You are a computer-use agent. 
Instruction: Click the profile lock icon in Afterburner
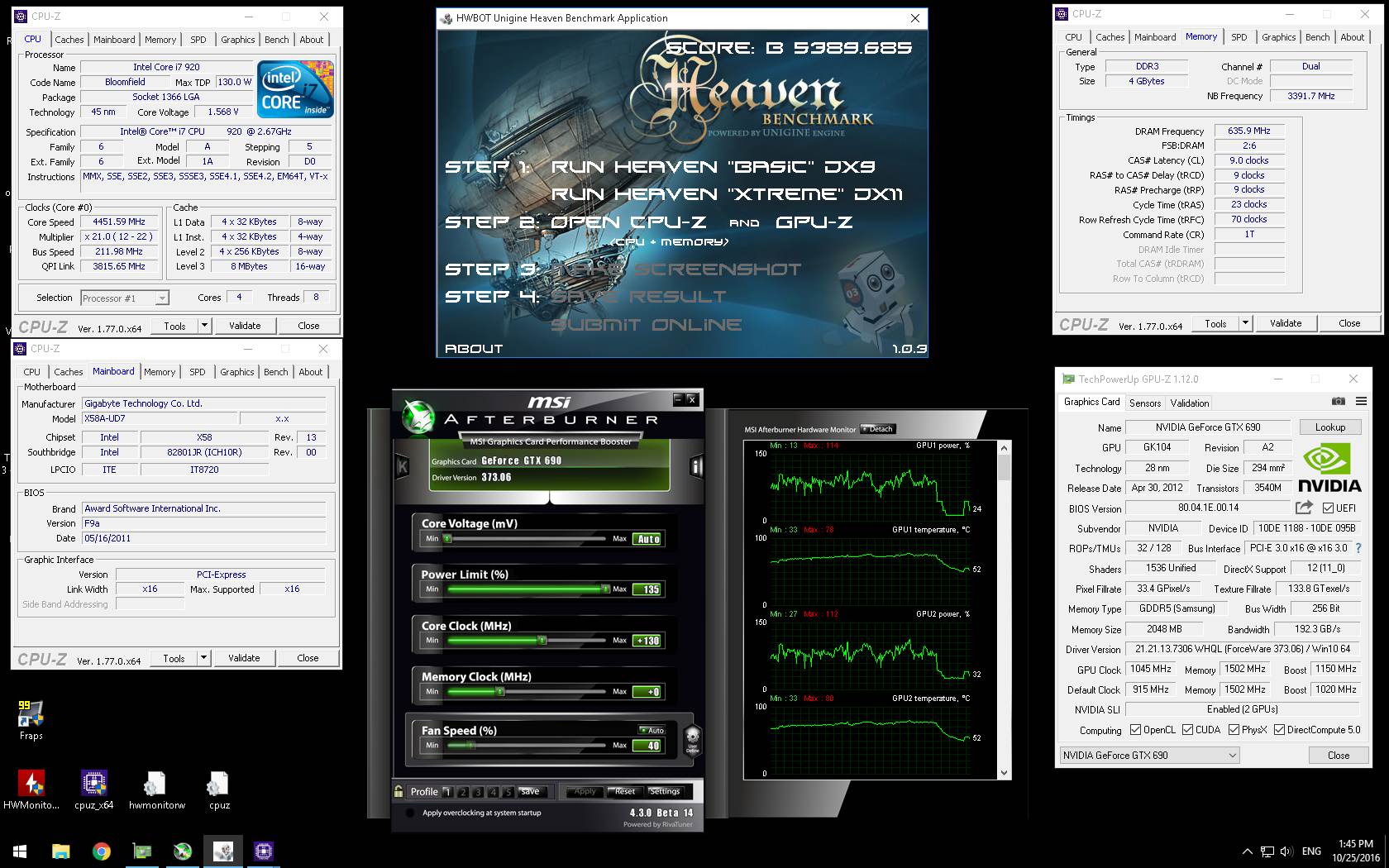click(399, 791)
